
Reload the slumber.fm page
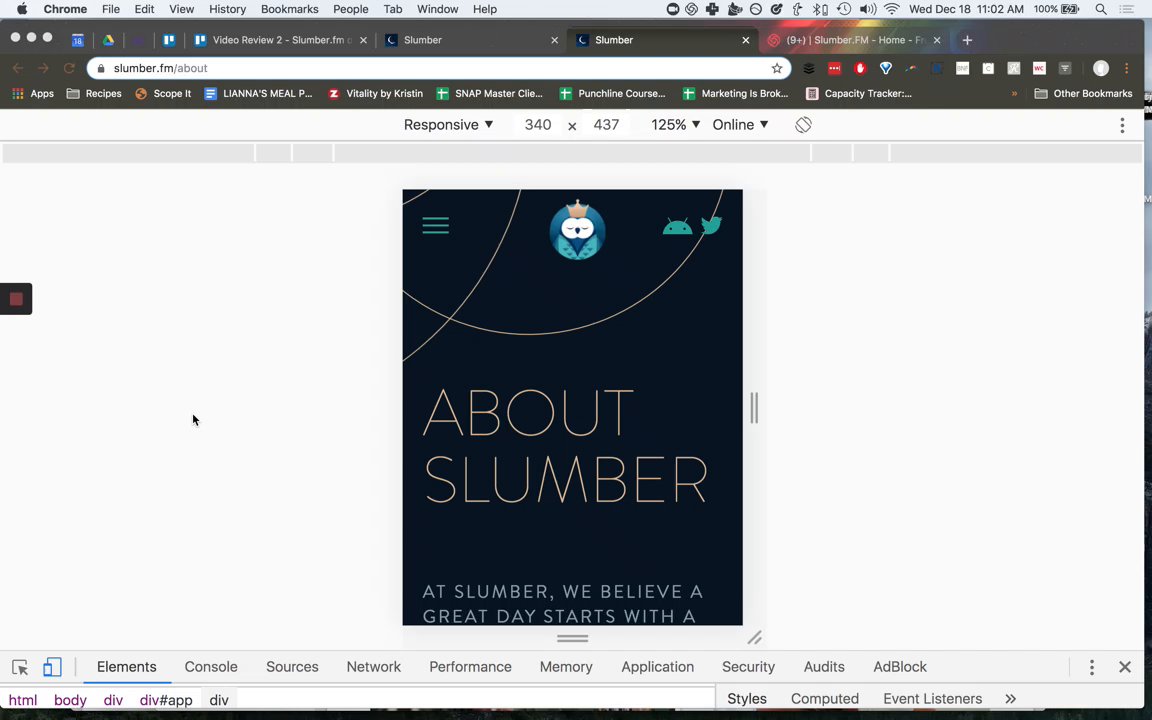(x=69, y=68)
